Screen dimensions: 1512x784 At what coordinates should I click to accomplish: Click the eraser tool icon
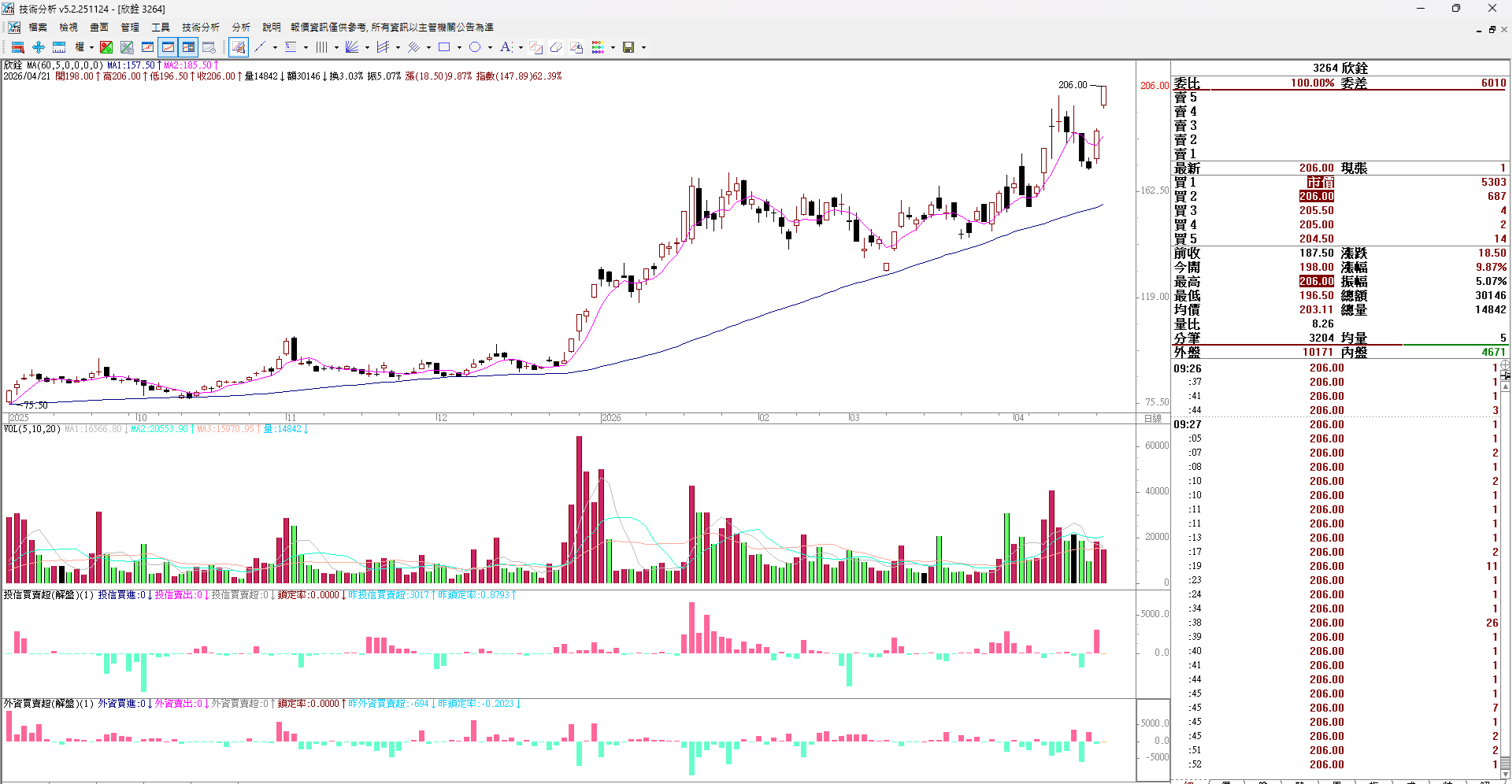tap(556, 47)
